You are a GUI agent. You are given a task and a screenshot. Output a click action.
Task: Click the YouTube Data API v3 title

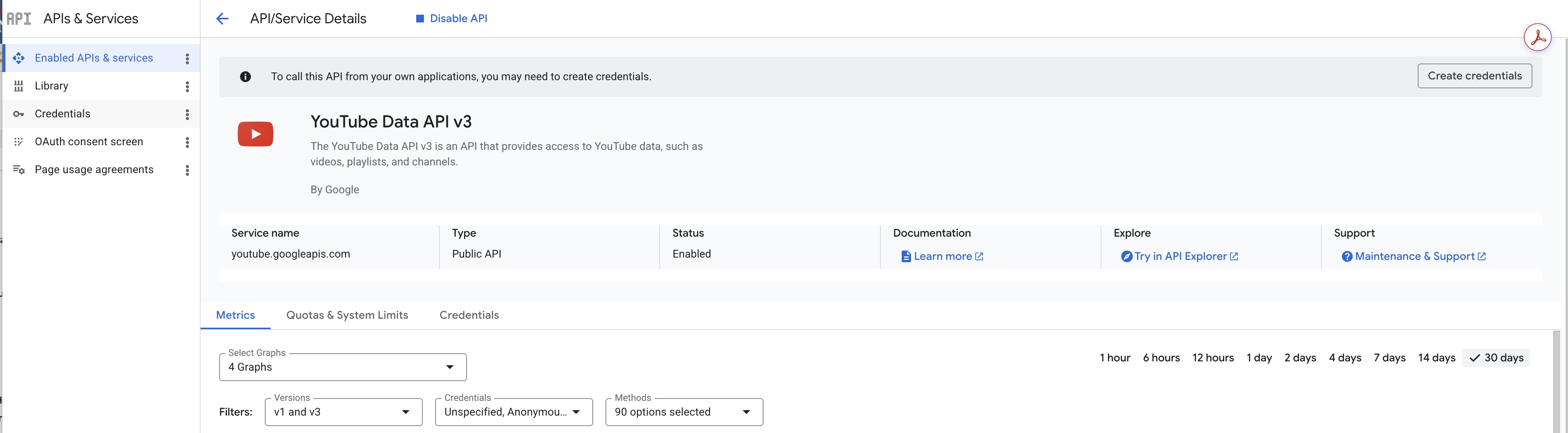391,122
